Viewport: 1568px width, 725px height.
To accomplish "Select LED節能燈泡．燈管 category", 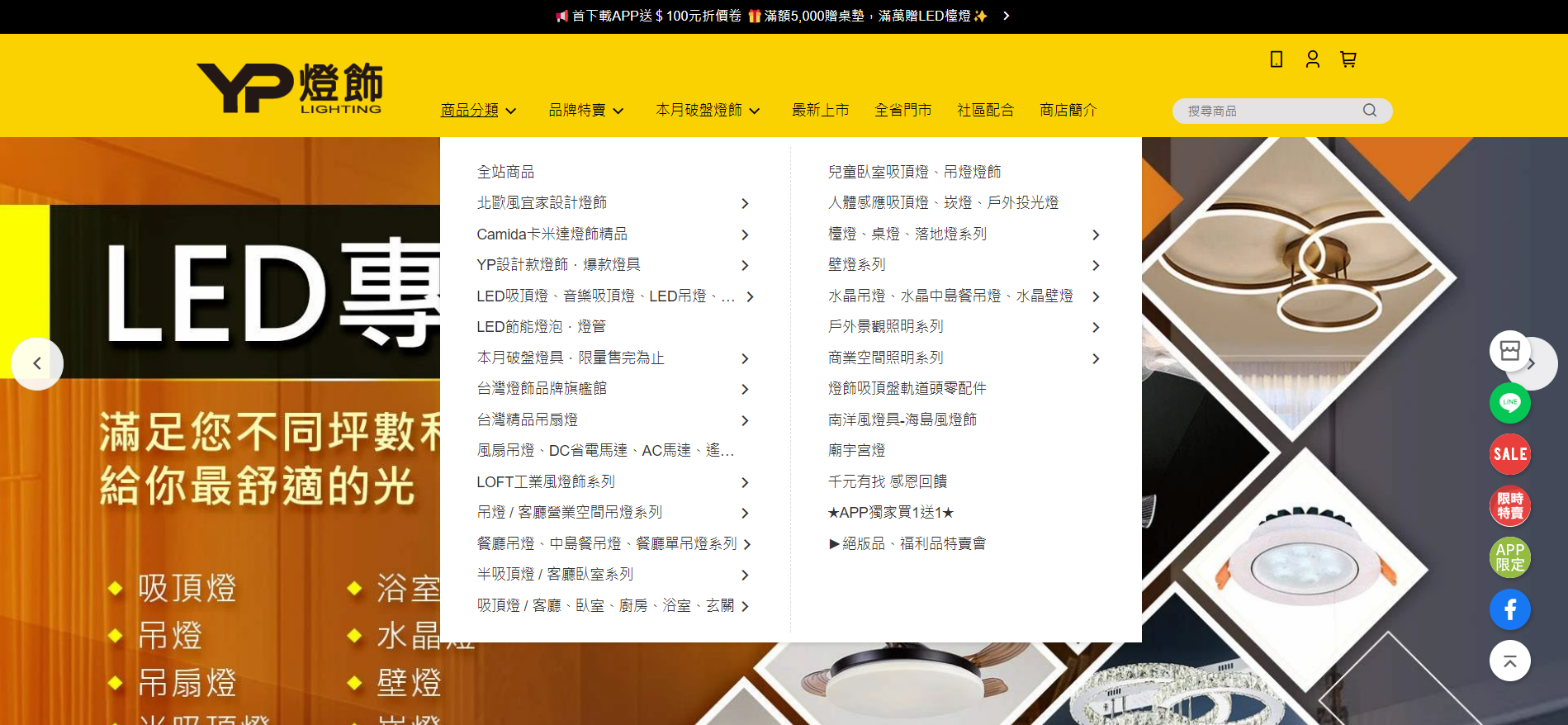I will point(542,327).
